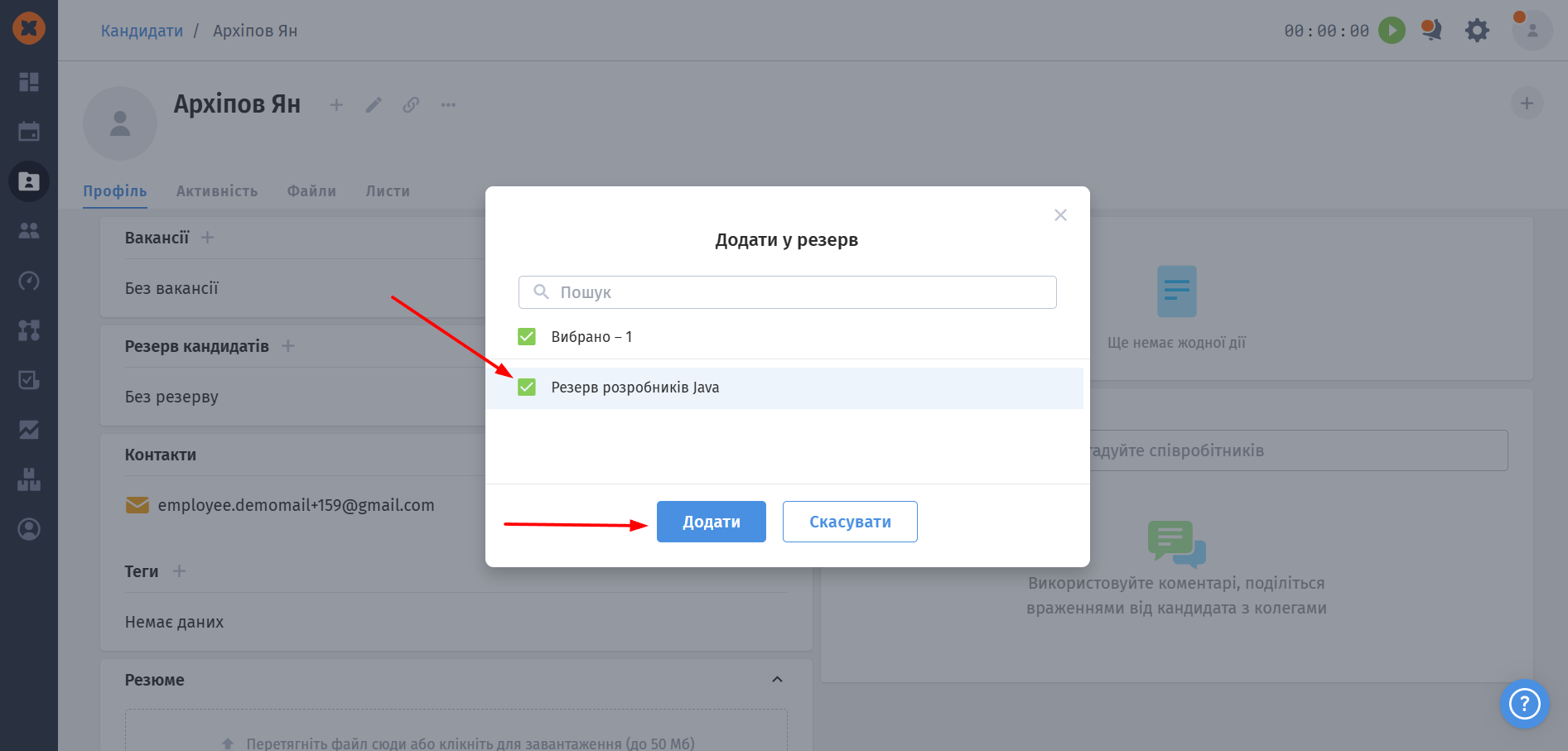Image resolution: width=1568 pixels, height=751 pixels.
Task: Open the settings gear icon
Action: 1477,31
